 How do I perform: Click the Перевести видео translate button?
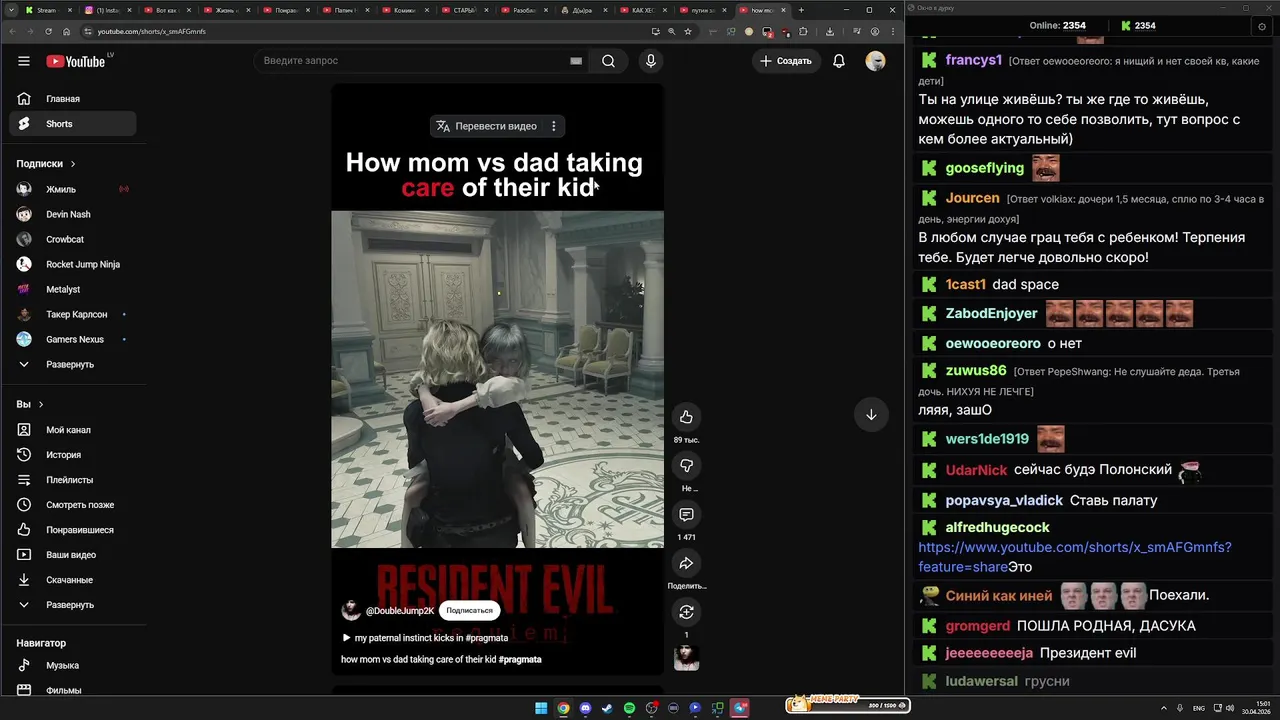coord(488,126)
